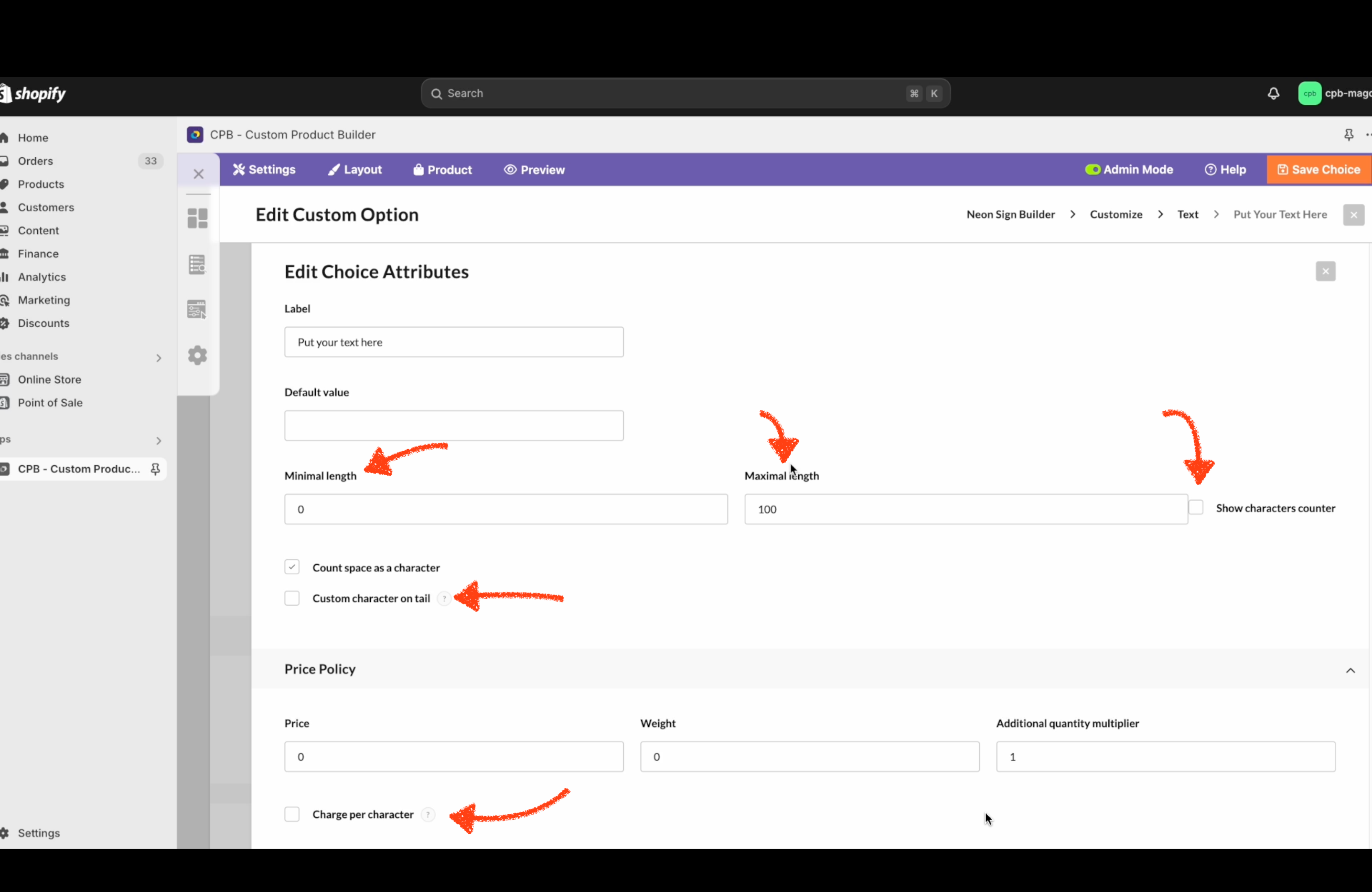Viewport: 1372px width, 892px height.
Task: Open the Preview tab
Action: coord(534,169)
